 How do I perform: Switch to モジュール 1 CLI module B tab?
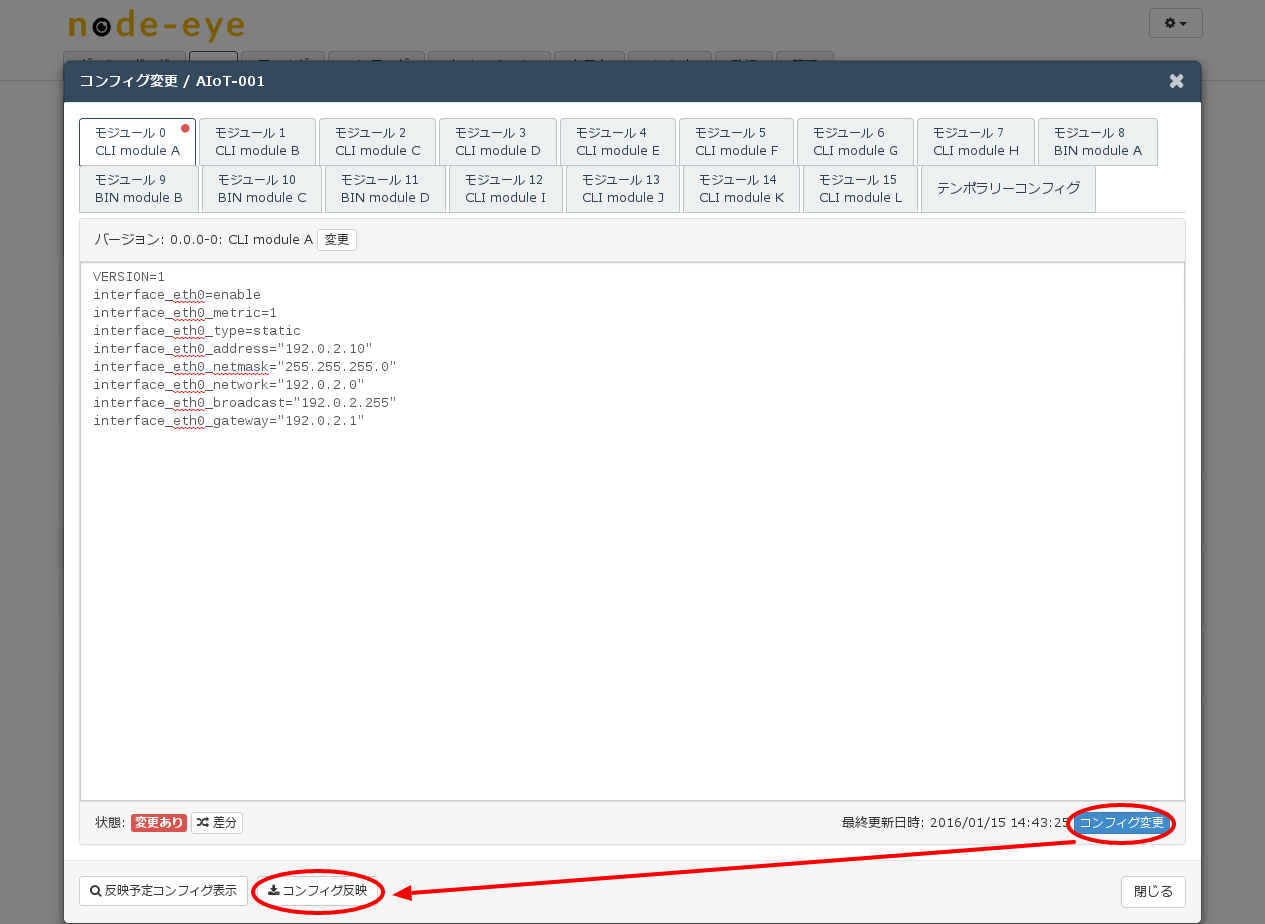pyautogui.click(x=257, y=142)
